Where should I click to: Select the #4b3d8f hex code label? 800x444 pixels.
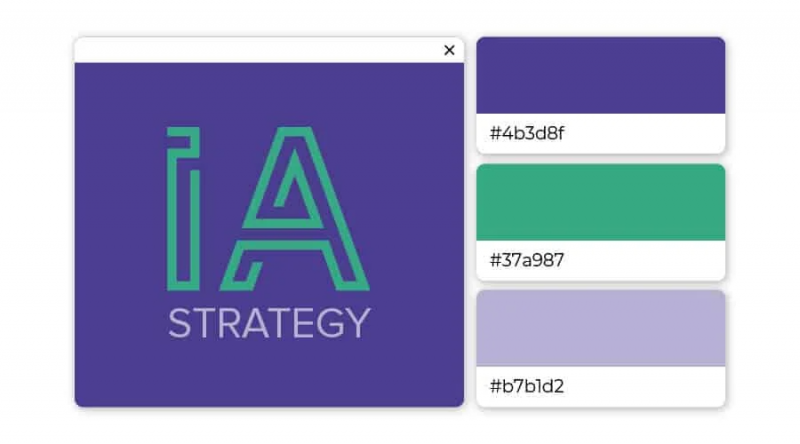point(527,134)
